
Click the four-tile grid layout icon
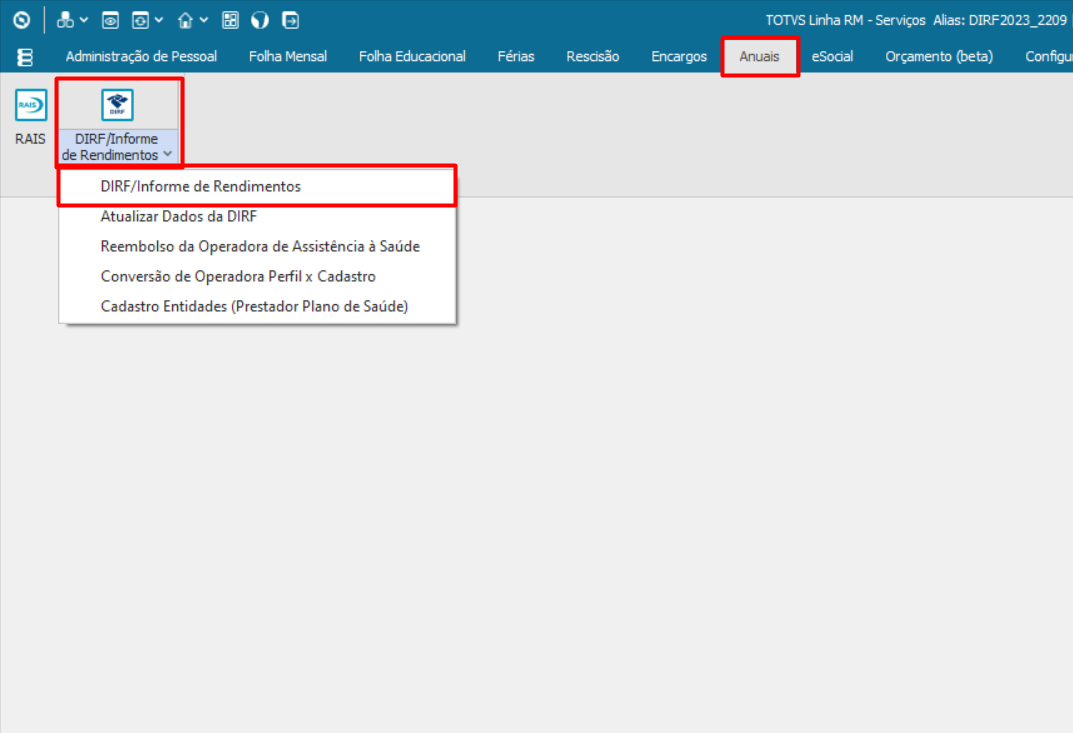231,21
